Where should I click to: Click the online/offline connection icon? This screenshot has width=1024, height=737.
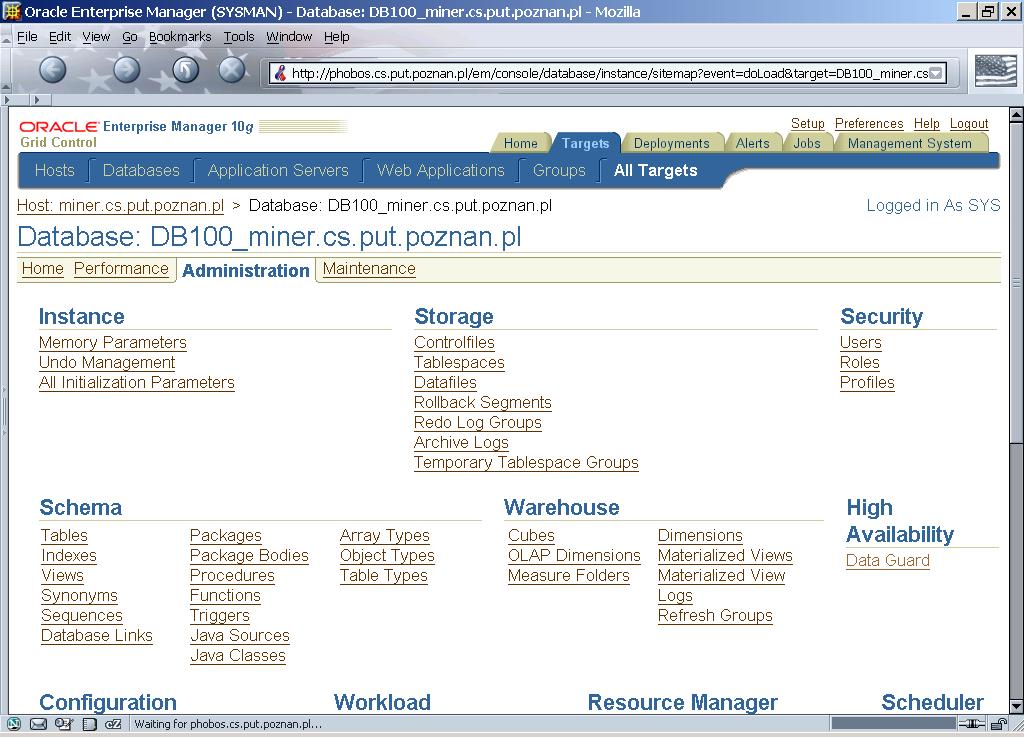click(972, 723)
